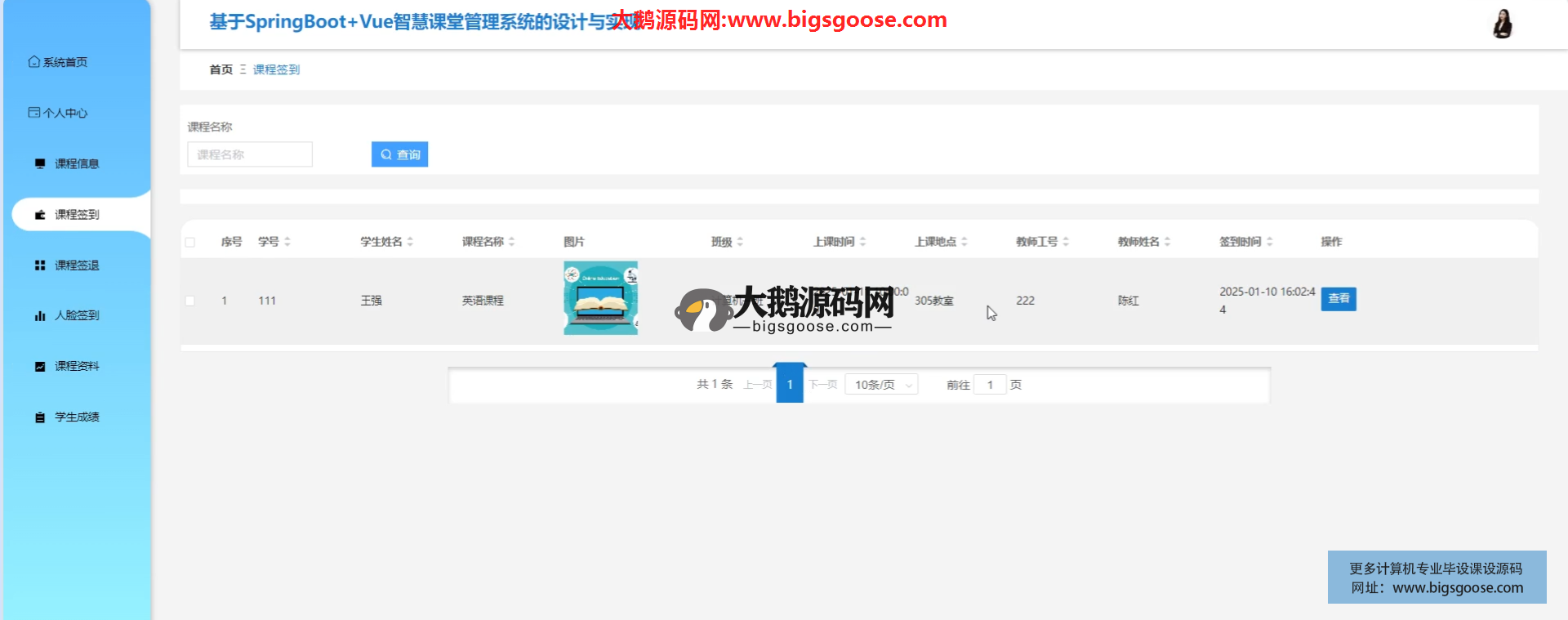Open the 10条/页 page size dropdown
The image size is (1568, 620).
[x=882, y=385]
